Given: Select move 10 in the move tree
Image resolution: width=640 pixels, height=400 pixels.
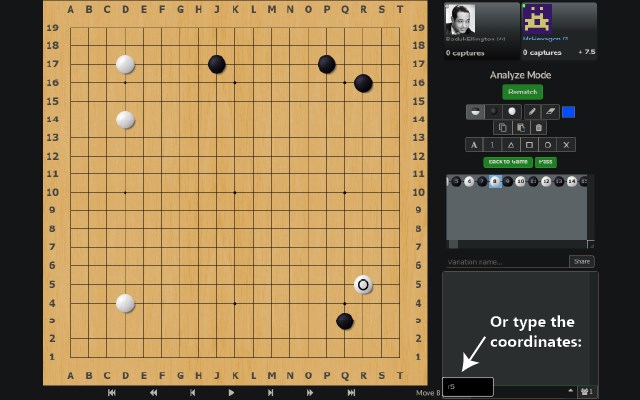Looking at the screenshot, I should tap(520, 181).
